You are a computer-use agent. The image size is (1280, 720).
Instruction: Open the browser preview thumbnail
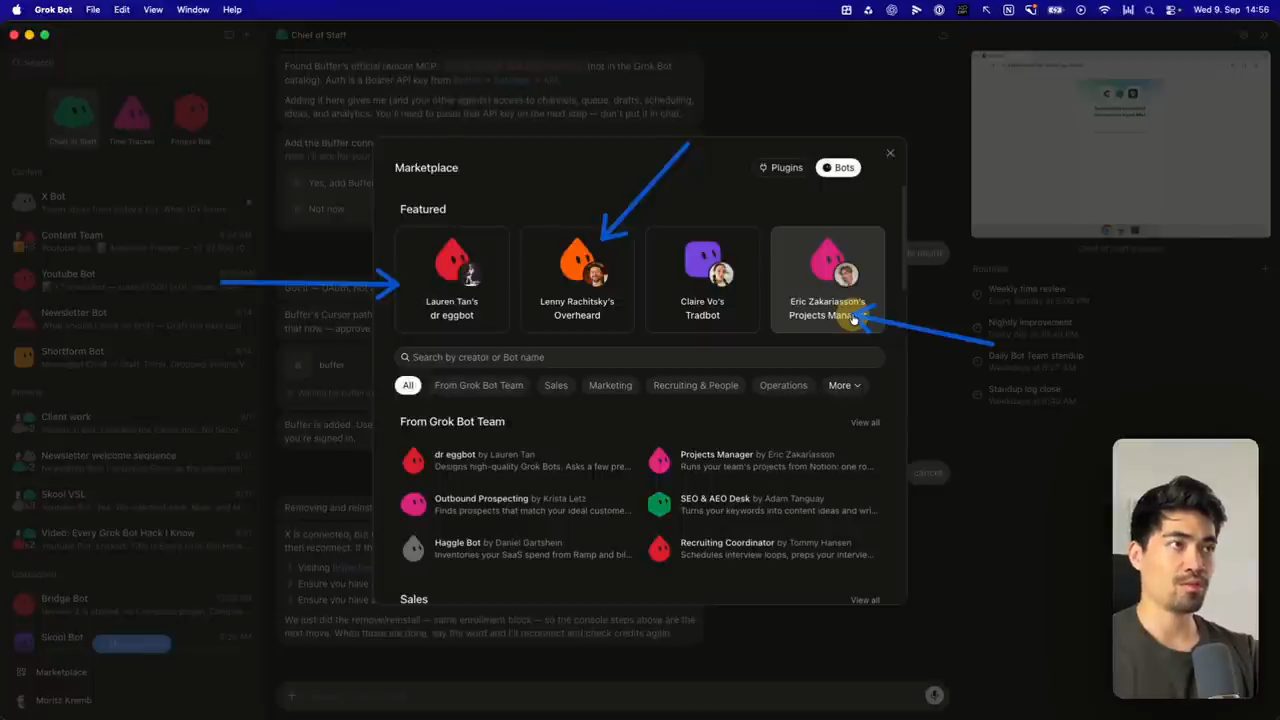point(1121,144)
